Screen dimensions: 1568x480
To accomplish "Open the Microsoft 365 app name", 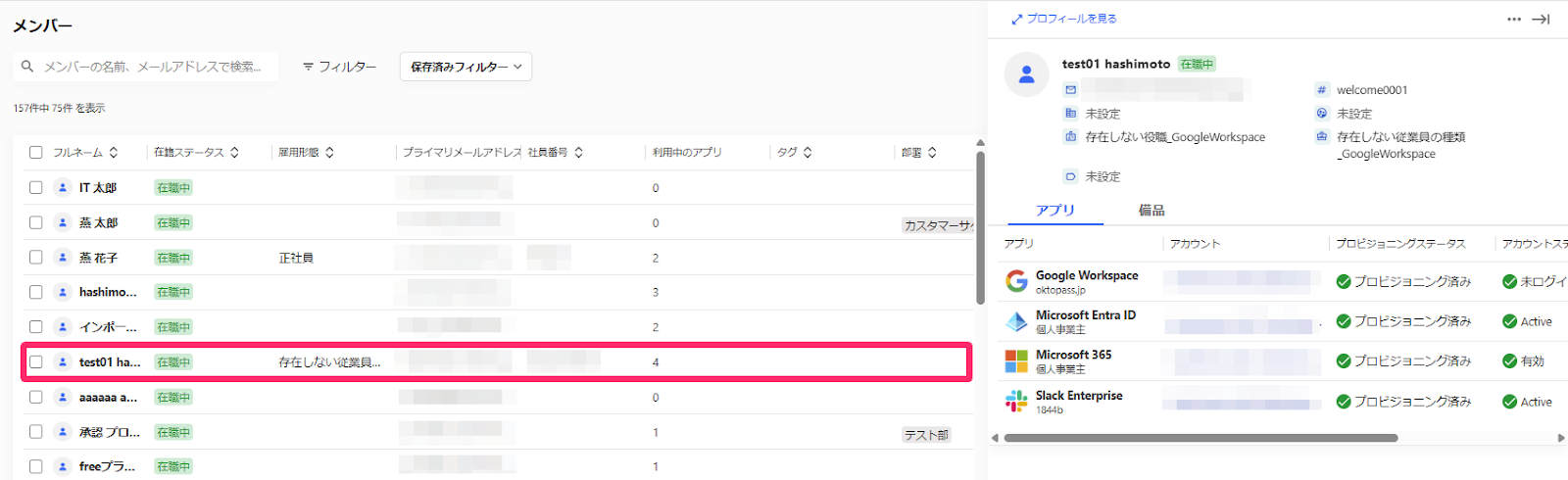I will click(x=1073, y=355).
